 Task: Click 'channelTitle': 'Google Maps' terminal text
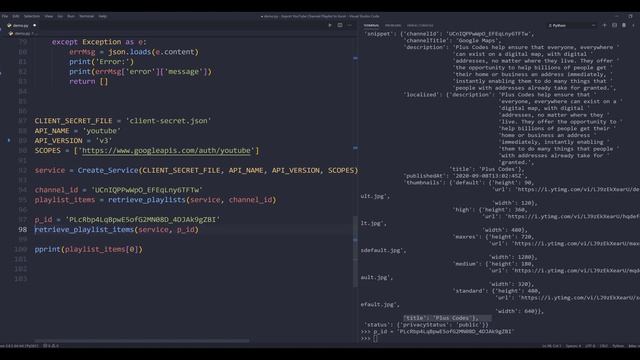(x=452, y=40)
